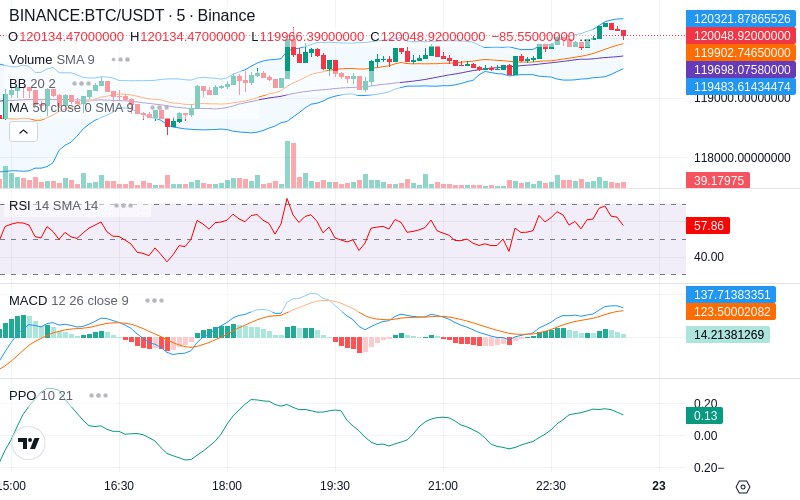Click the orange 119902.74 BB basis label
This screenshot has height=500, width=800.
(x=741, y=53)
